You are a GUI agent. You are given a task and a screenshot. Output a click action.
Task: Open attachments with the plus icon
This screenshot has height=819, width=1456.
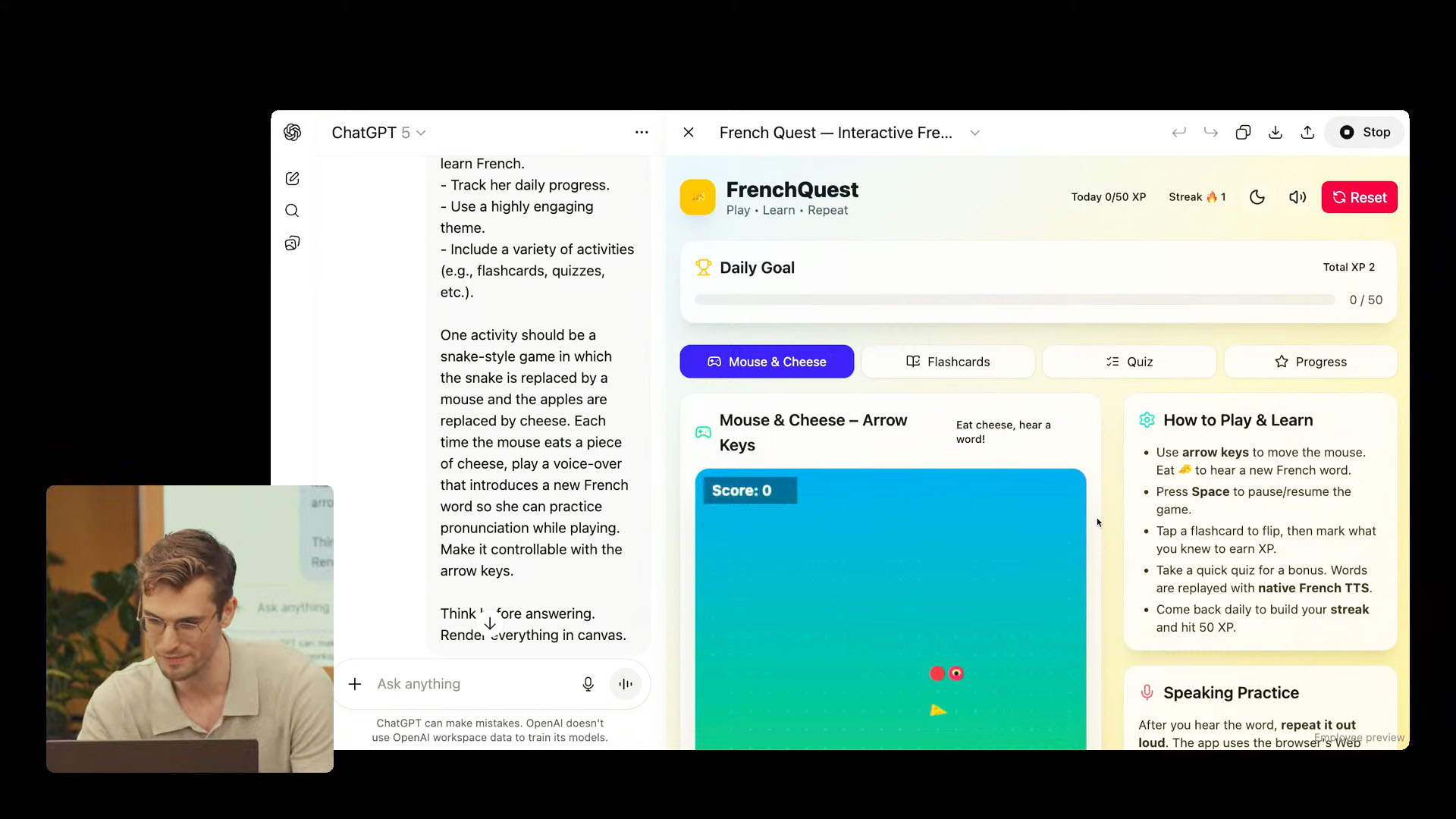pos(355,684)
